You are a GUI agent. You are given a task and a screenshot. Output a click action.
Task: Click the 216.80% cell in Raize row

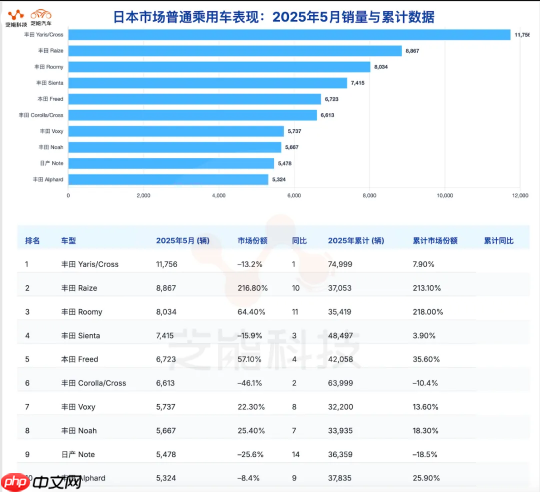pos(253,288)
